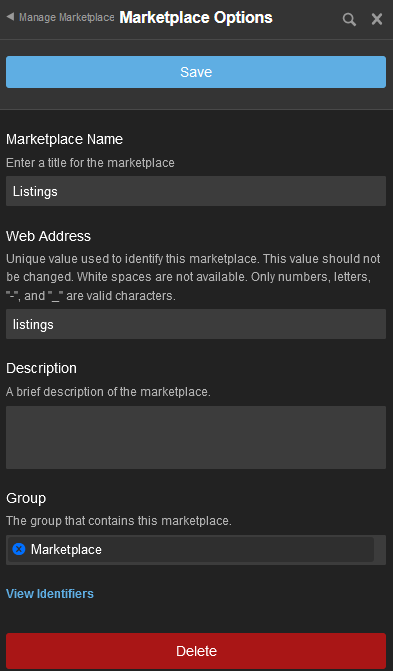Viewport: 393px width, 671px height.
Task: Click the Group label
Action: pos(26,499)
